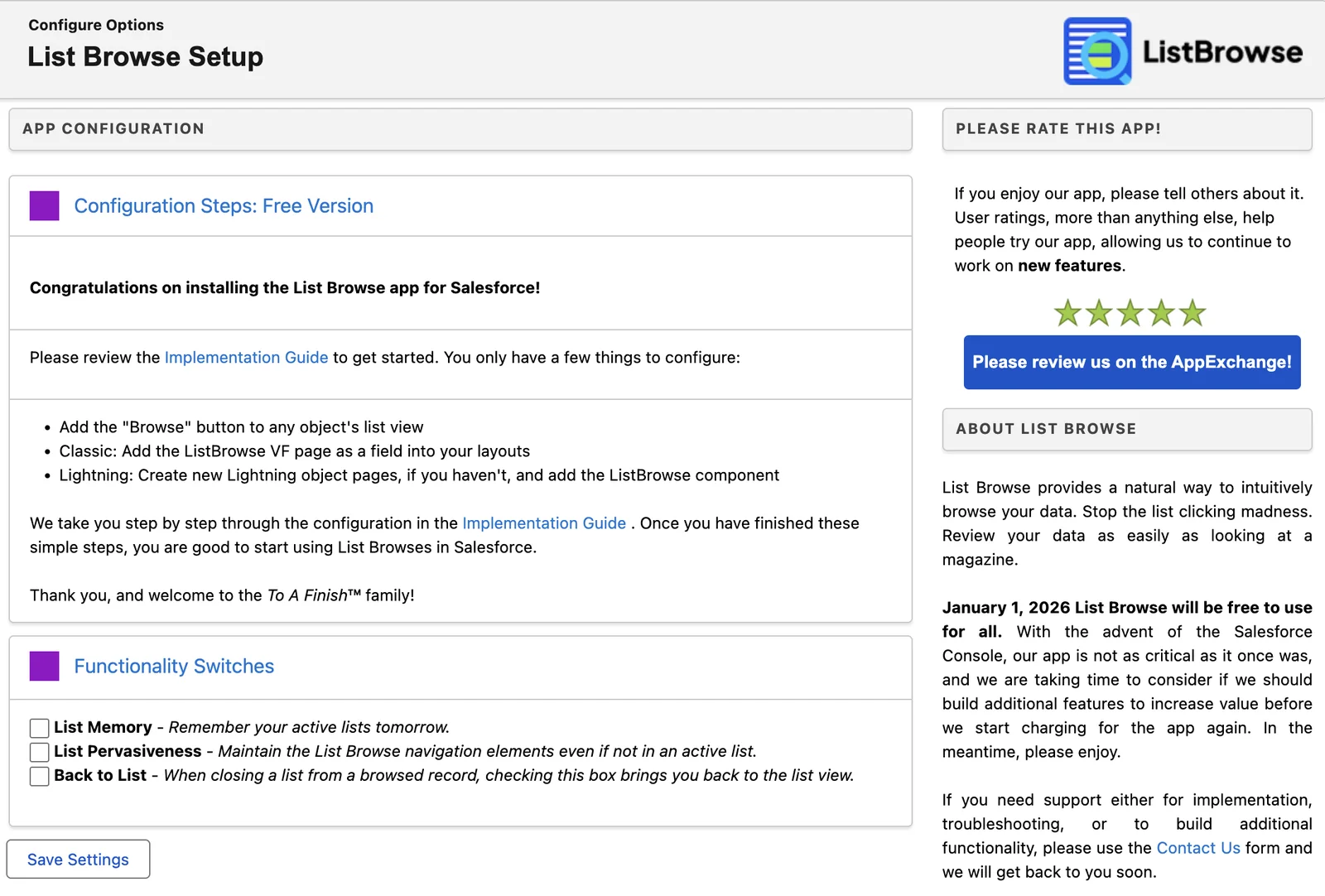Open the Contact Us form link

pyautogui.click(x=1198, y=847)
